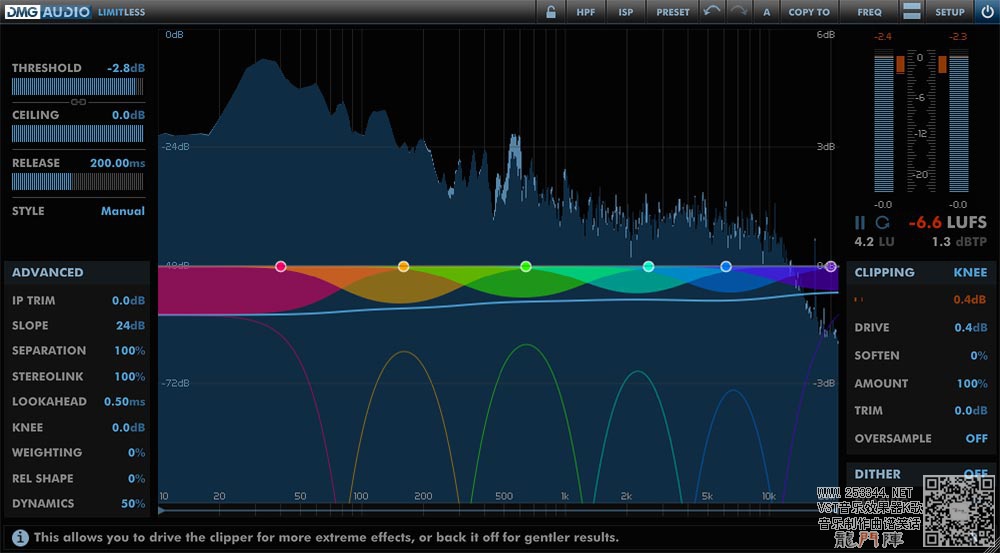
Task: Click the DMG Audio logo
Action: 48,11
